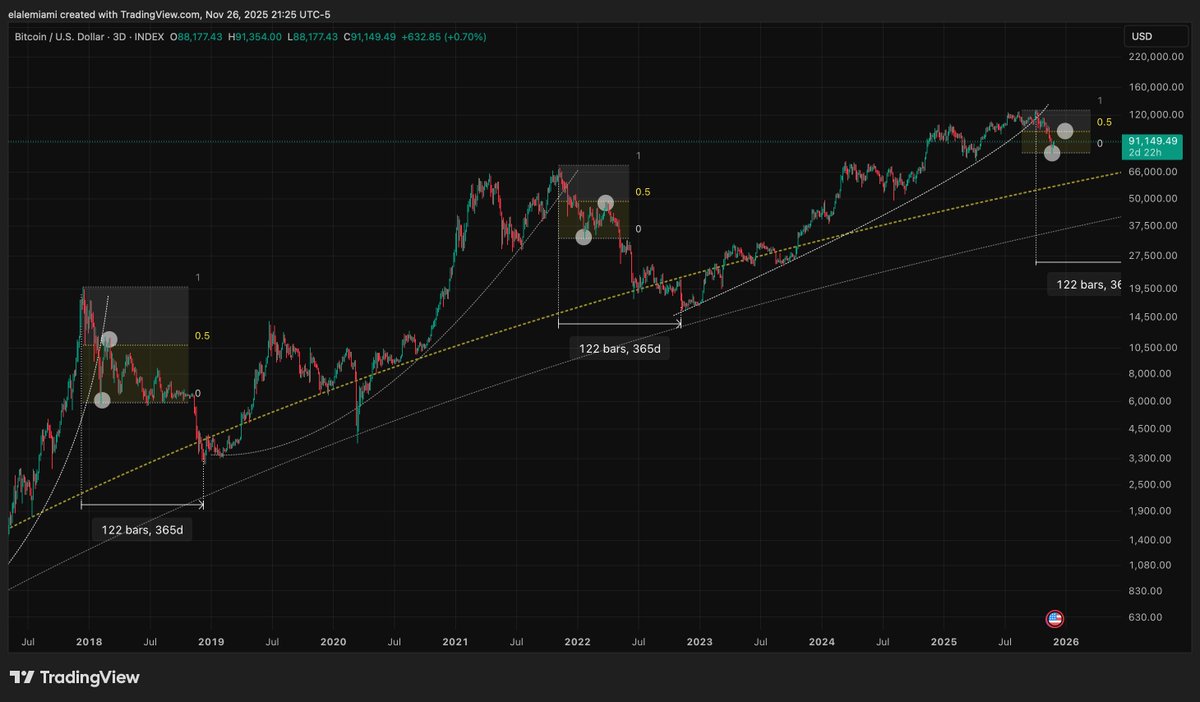Click the 14,500.00 price axis label
The height and width of the screenshot is (702, 1200).
(1154, 317)
